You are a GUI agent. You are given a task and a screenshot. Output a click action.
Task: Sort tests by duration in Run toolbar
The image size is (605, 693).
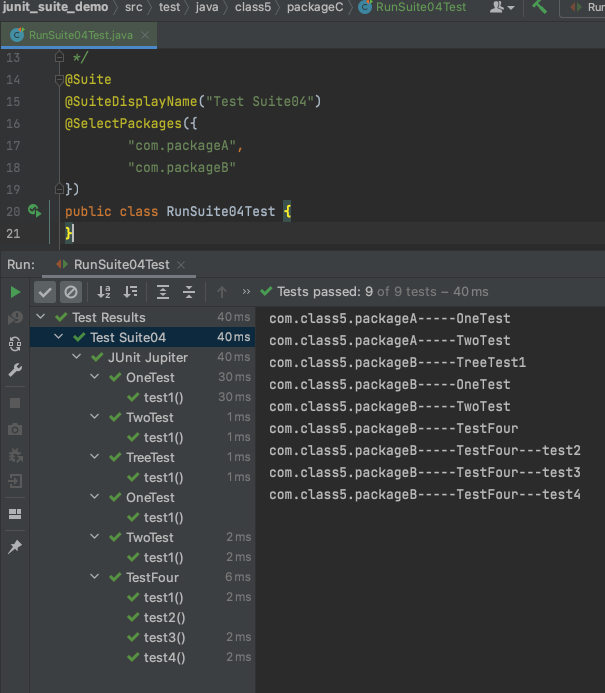(x=130, y=292)
